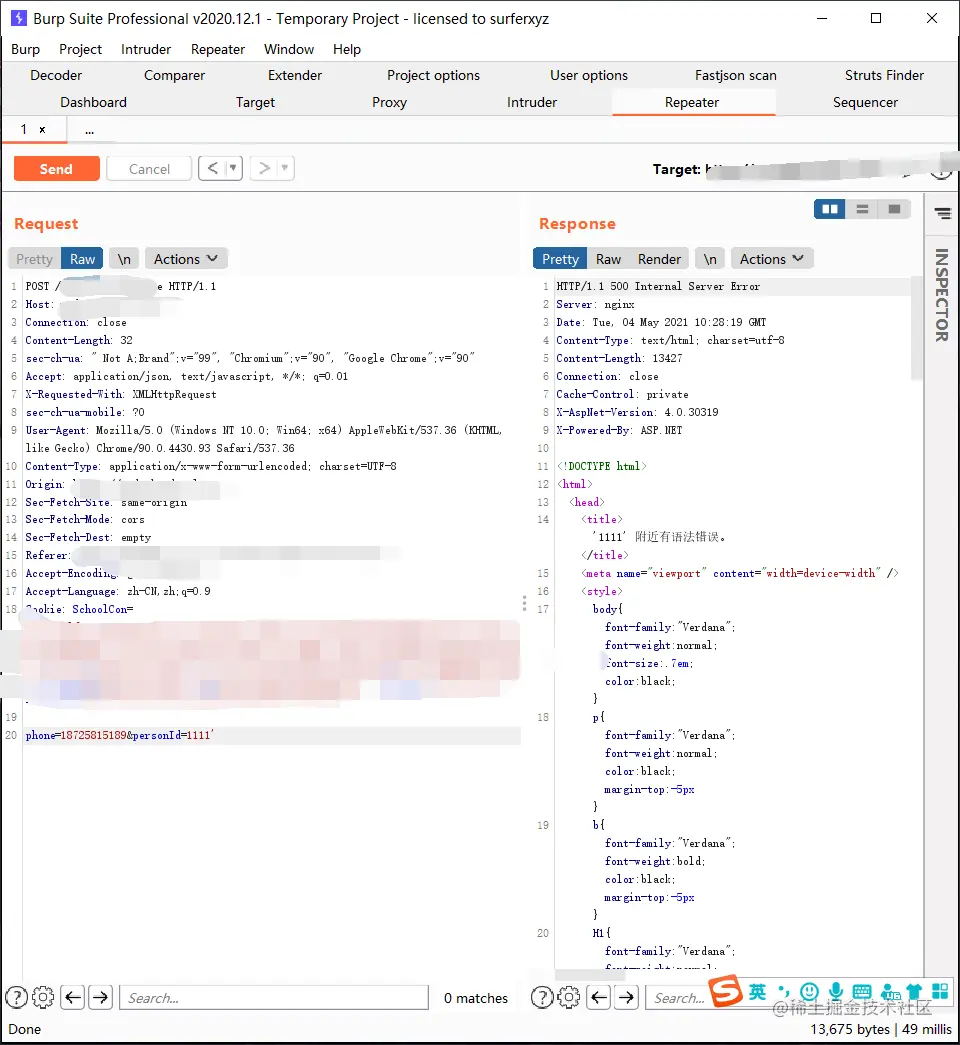
Task: Select side-by-side layout view icon
Action: [x=830, y=209]
